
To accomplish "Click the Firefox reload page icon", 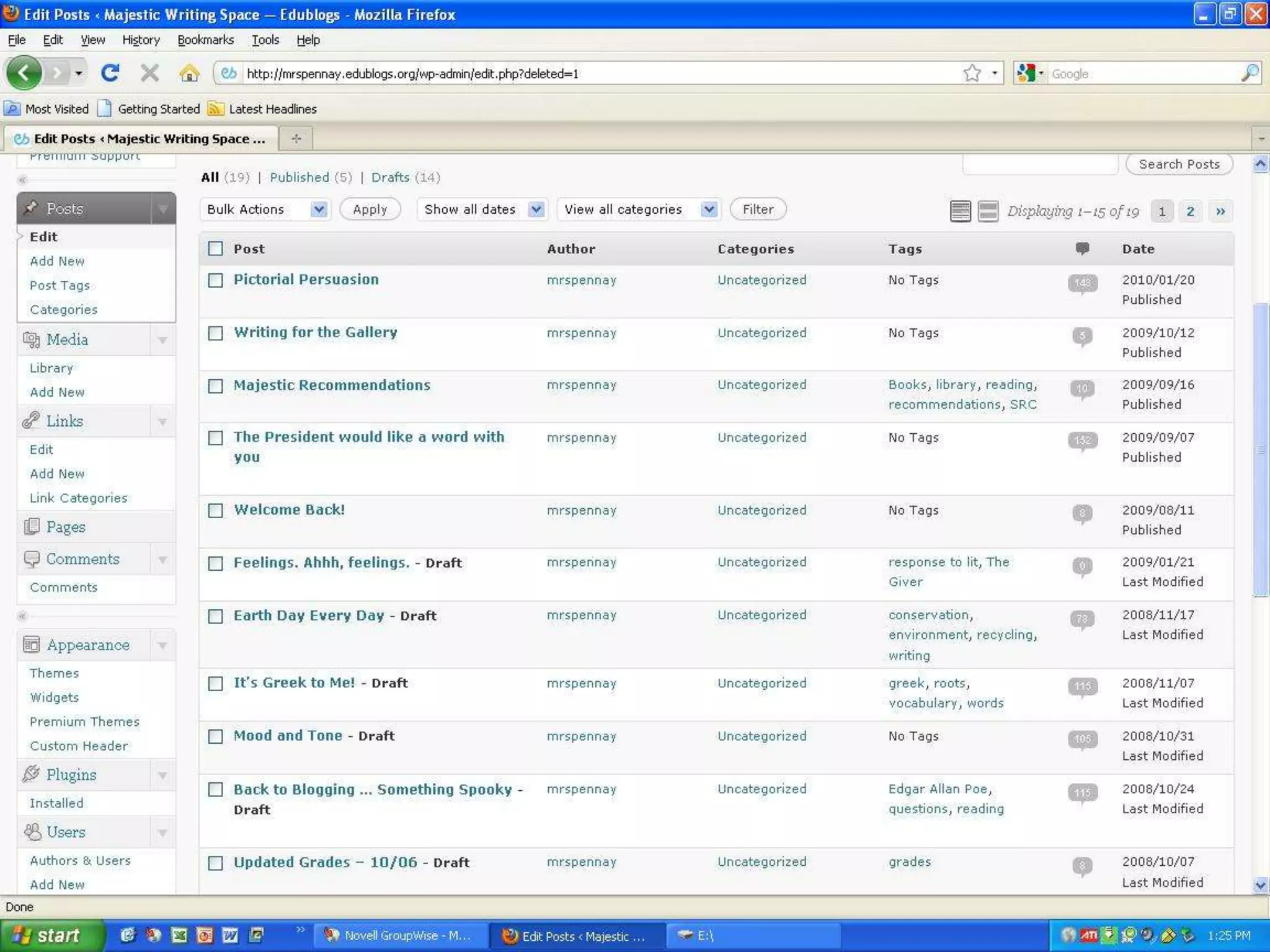I will pos(110,73).
